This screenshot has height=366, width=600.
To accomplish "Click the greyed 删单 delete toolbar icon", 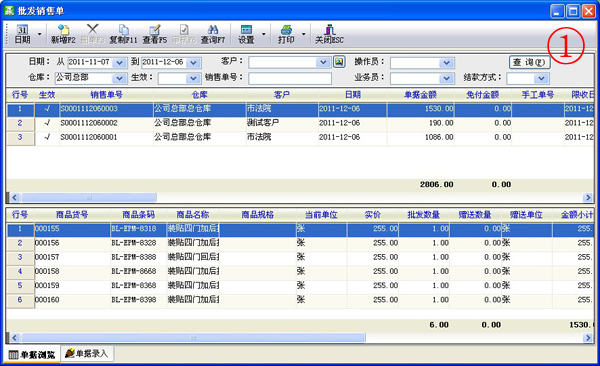I will 92,34.
